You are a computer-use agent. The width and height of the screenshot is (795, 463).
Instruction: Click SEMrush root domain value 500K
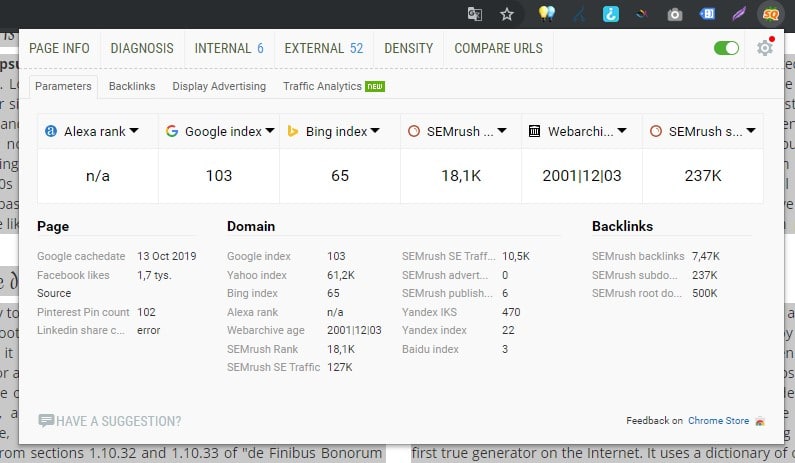(705, 293)
